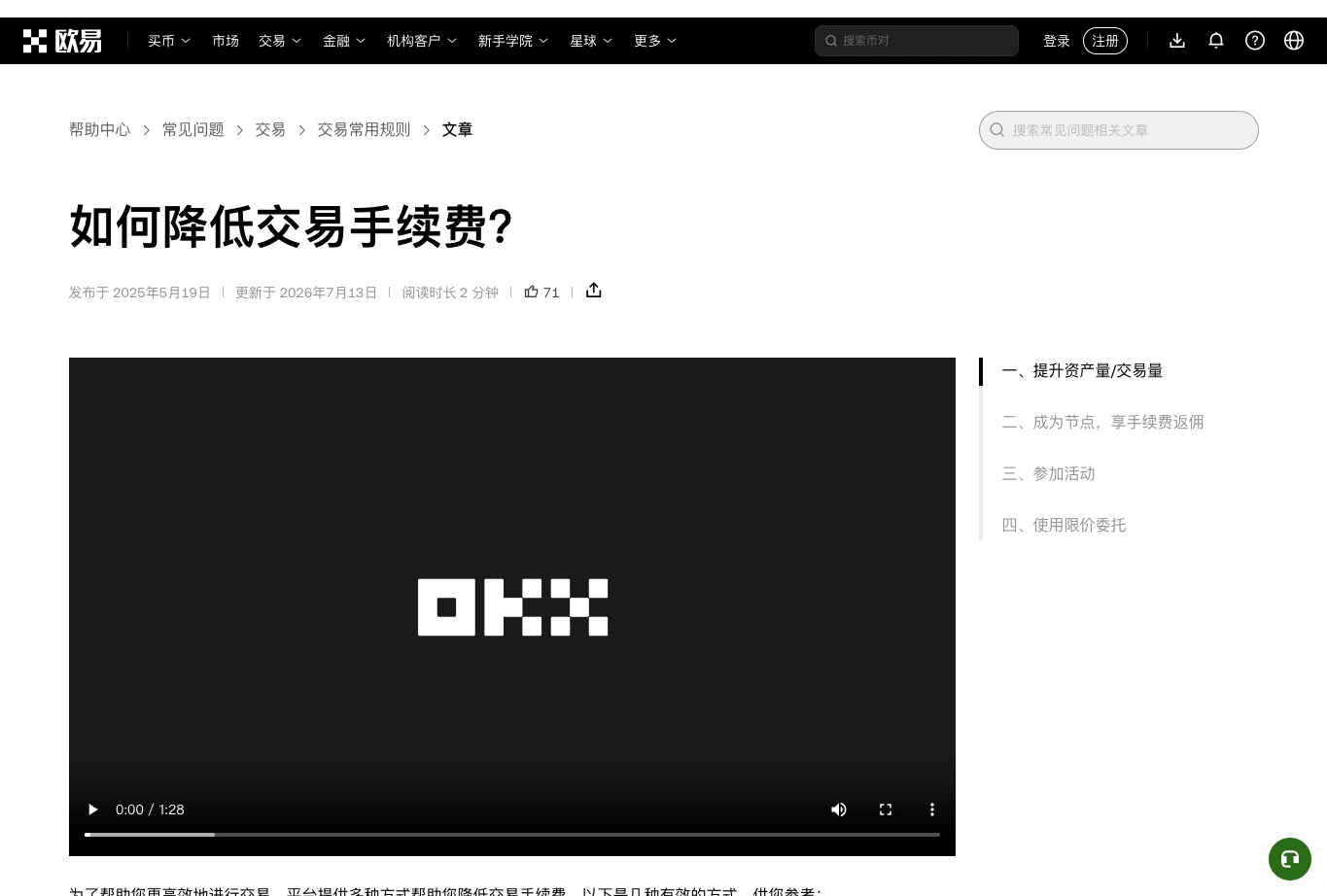Viewport: 1327px width, 896px height.
Task: Jump to section 三、参加活动
Action: [1048, 474]
